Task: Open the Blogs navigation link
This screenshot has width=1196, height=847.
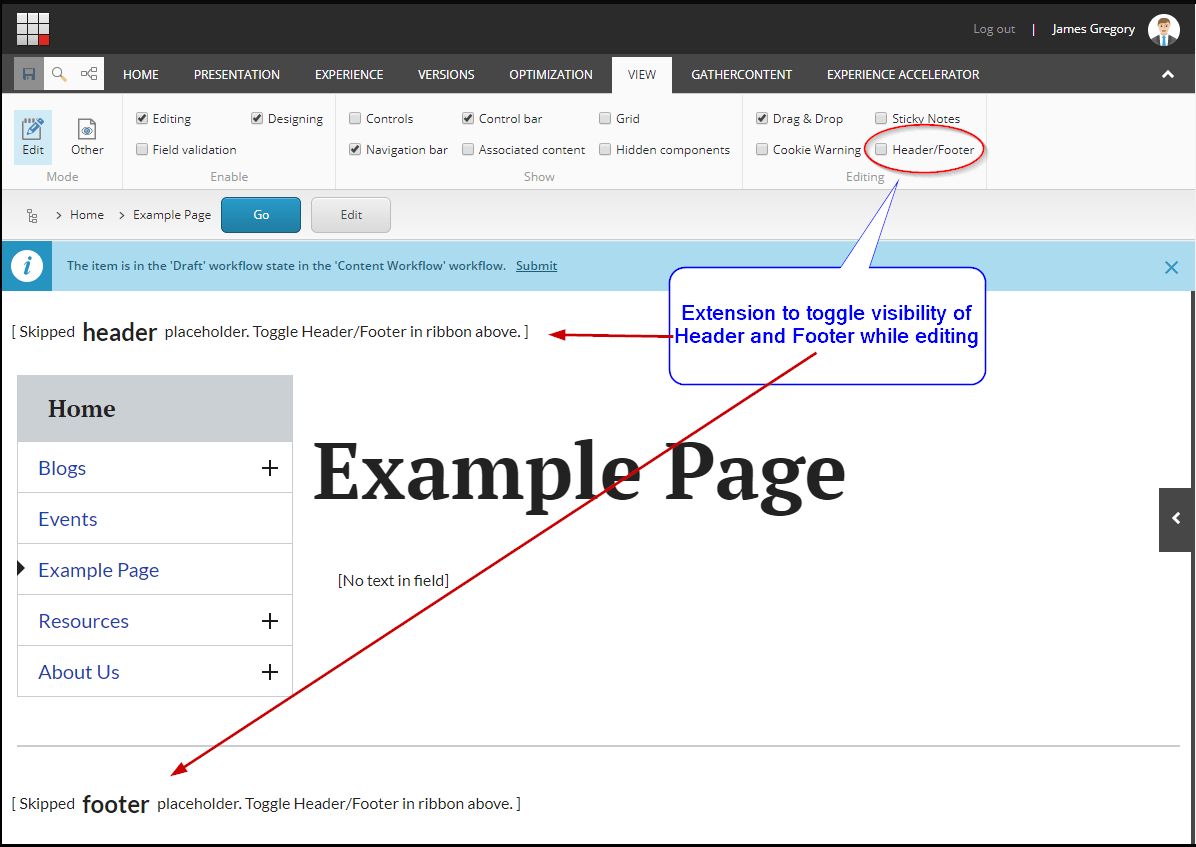Action: (x=62, y=468)
